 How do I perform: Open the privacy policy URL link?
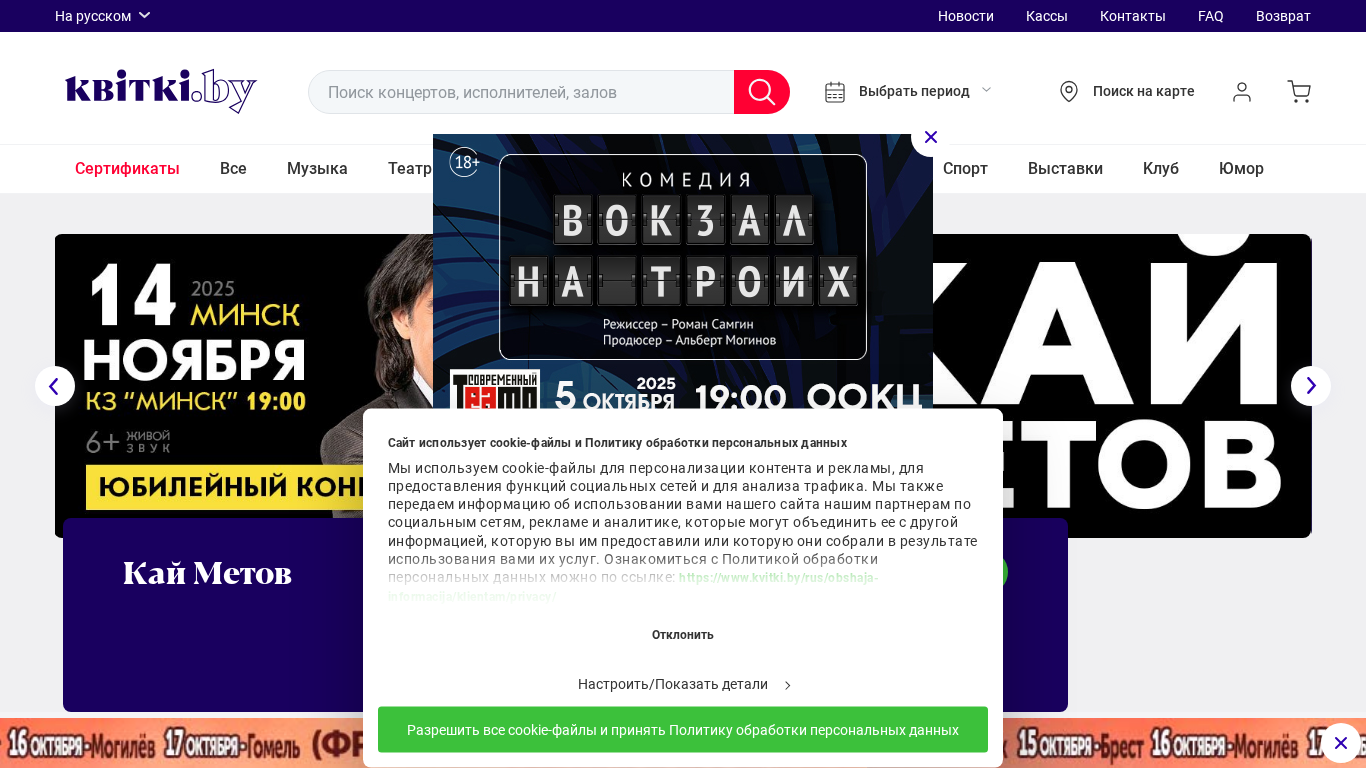tap(633, 587)
